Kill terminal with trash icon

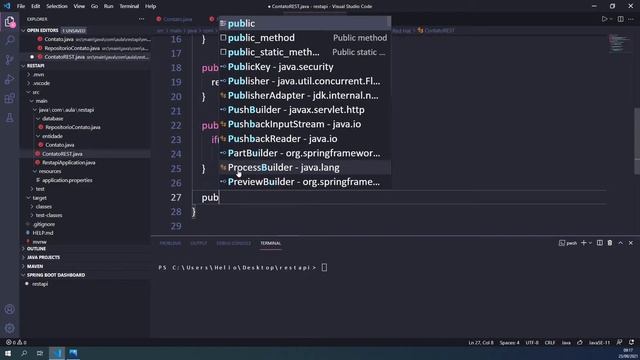point(610,243)
